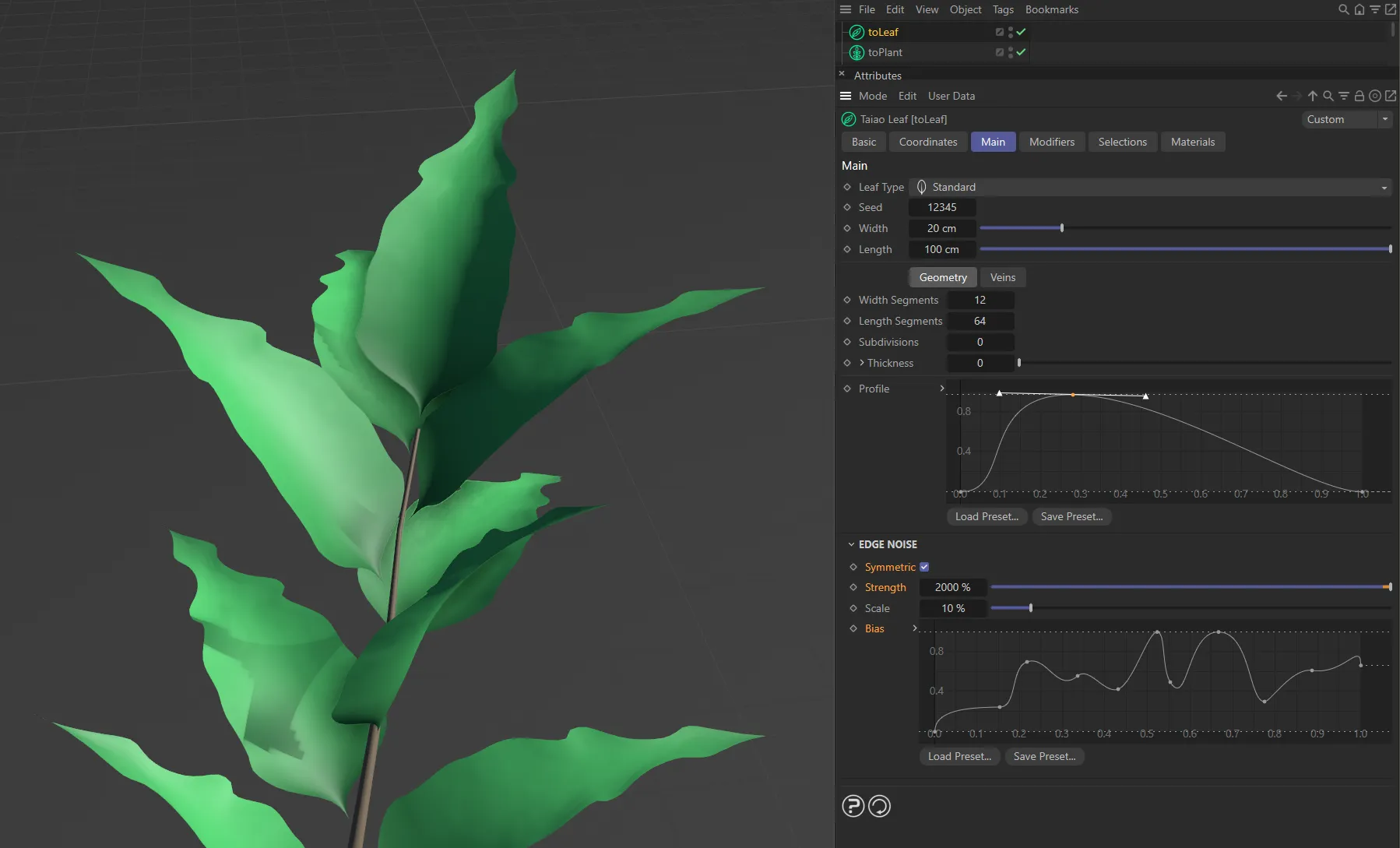Image resolution: width=1400 pixels, height=848 pixels.
Task: Go back using the left arrow icon
Action: pos(1281,96)
